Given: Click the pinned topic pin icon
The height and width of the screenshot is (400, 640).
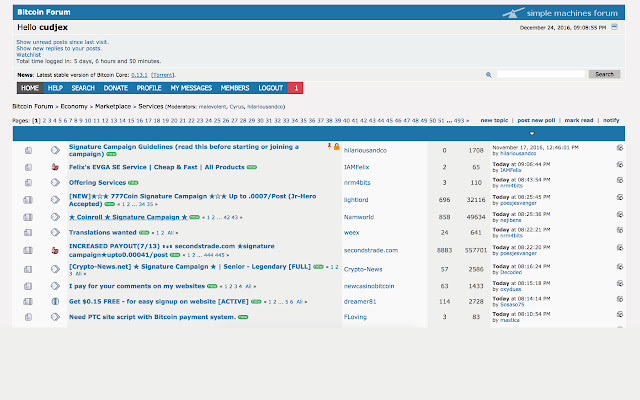Looking at the screenshot, I should [329, 146].
